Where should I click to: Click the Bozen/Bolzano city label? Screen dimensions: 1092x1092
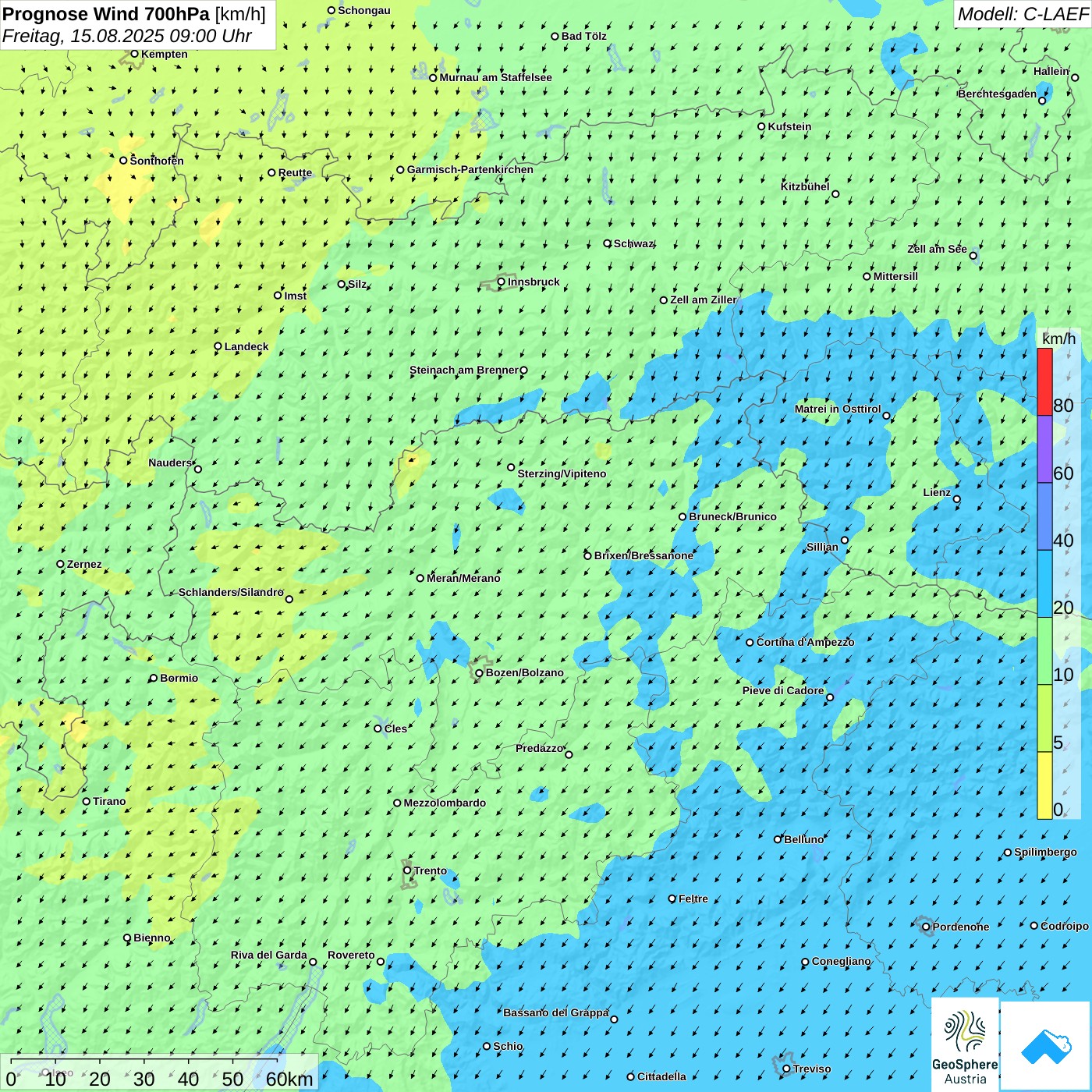pos(524,672)
